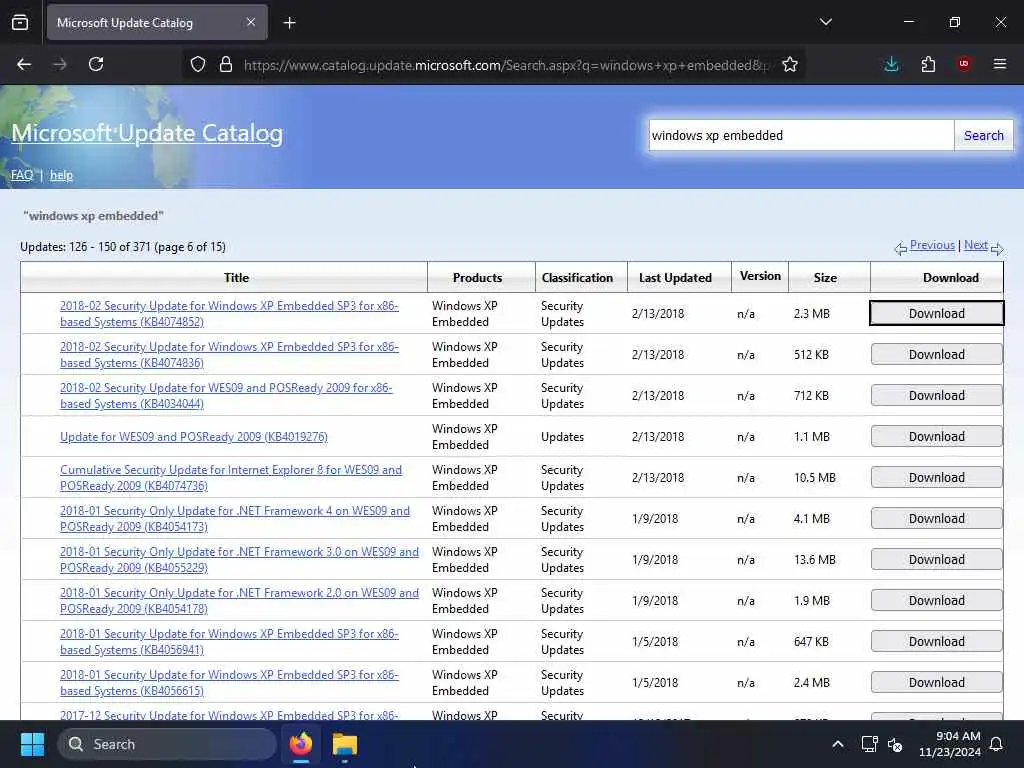The width and height of the screenshot is (1024, 768).
Task: Click the taskbar Search box
Action: [167, 744]
